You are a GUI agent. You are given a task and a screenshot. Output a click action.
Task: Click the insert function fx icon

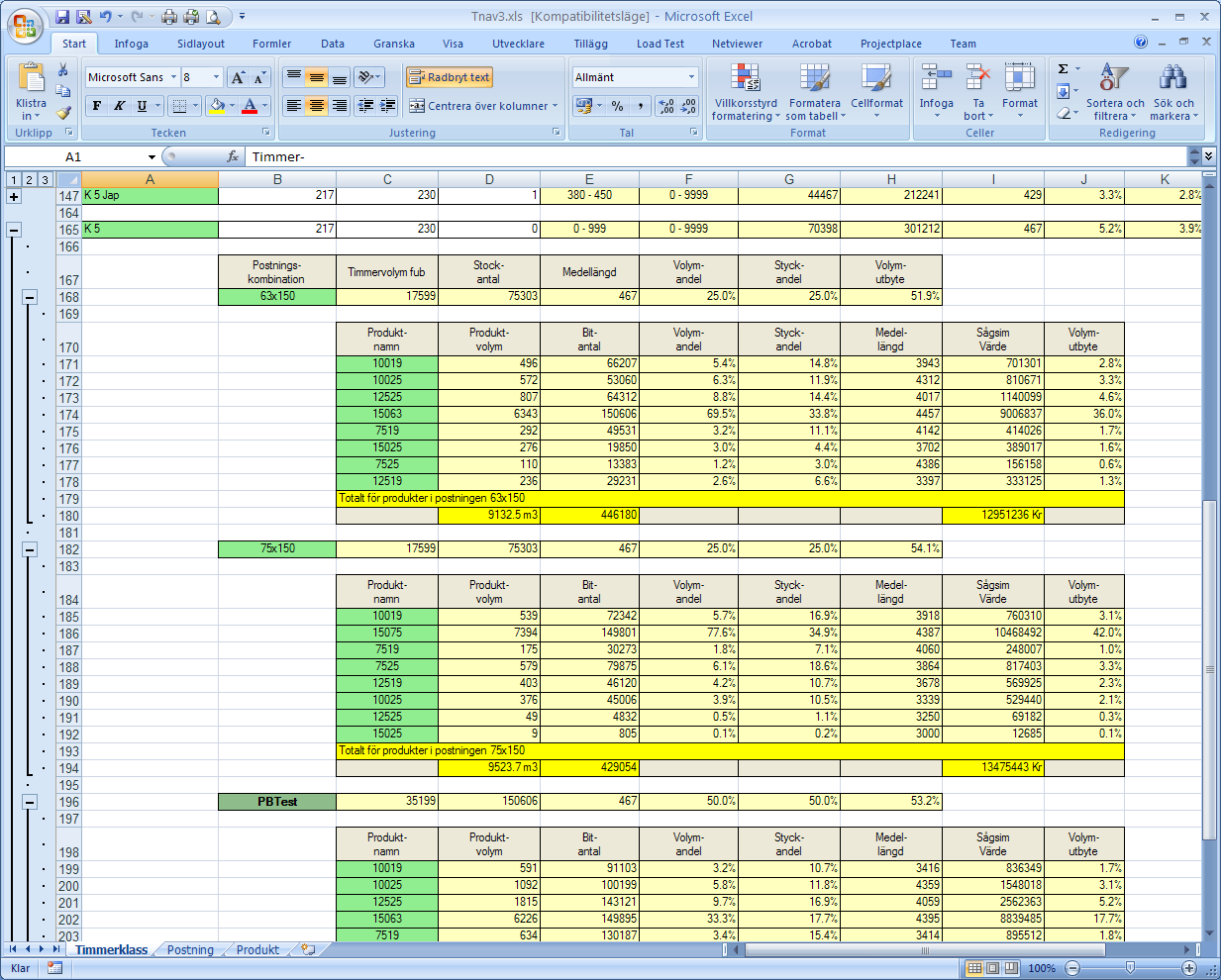(233, 156)
